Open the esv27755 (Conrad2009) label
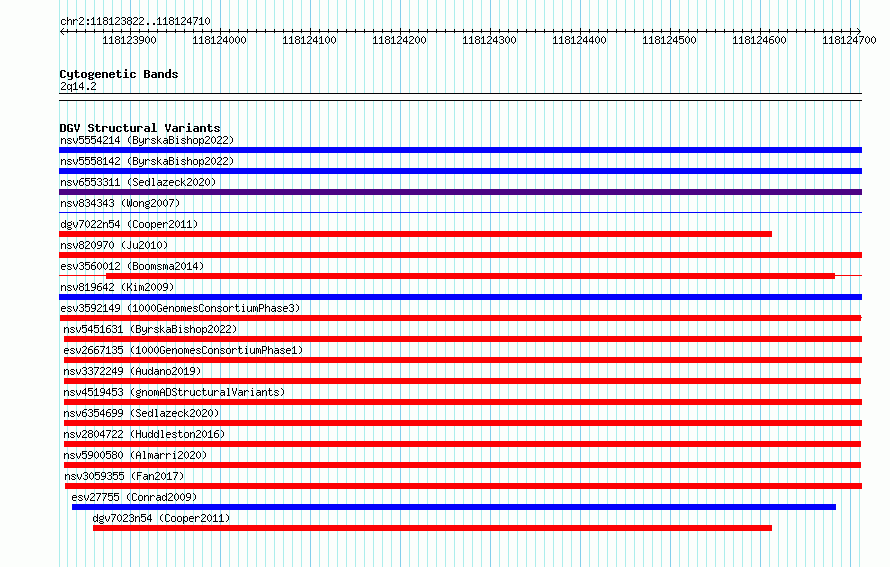 134,497
